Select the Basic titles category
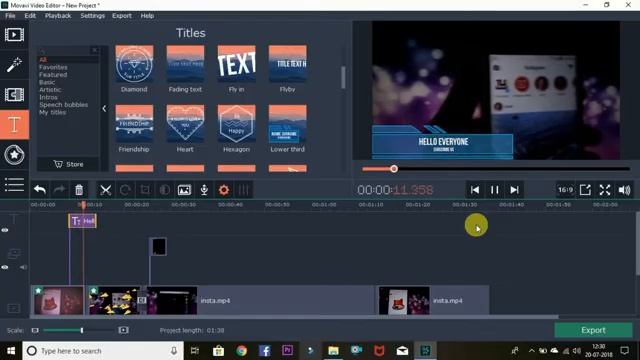640x360 pixels. click(47, 82)
